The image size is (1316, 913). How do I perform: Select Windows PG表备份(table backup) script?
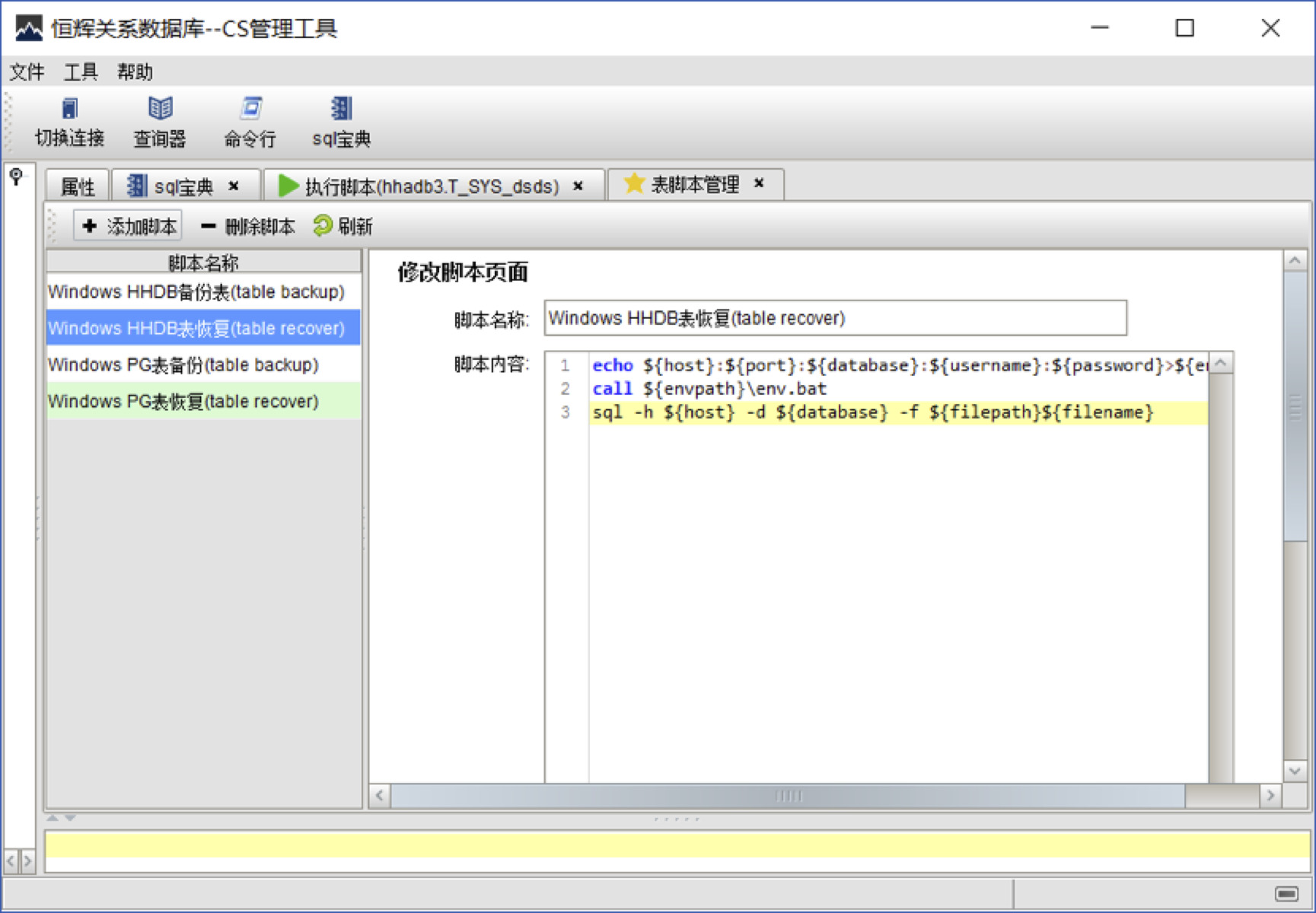(183, 365)
